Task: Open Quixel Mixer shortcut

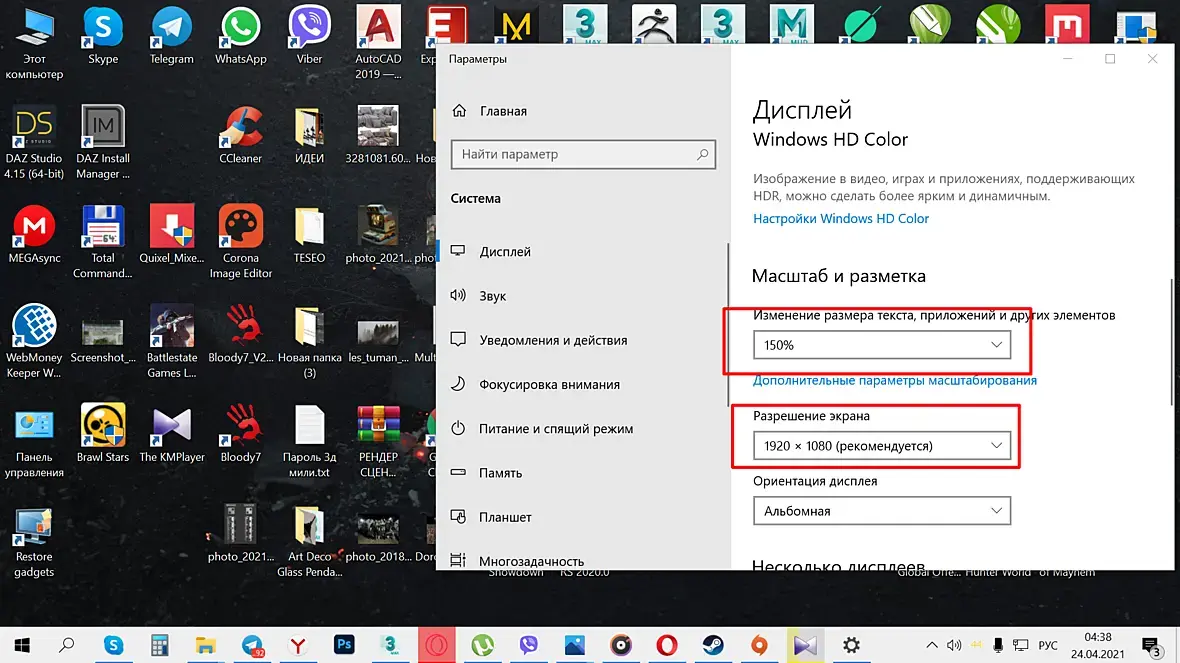Action: coord(172,235)
